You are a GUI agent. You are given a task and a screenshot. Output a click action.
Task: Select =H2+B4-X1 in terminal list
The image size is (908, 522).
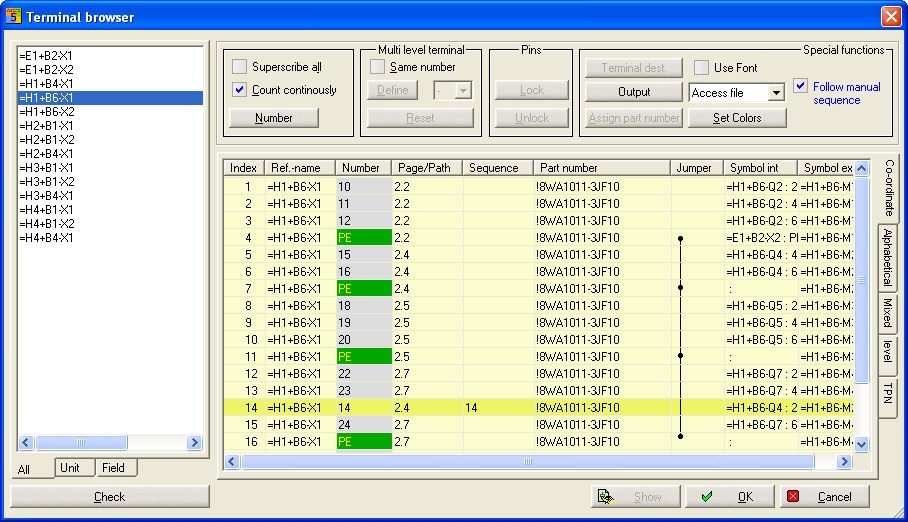(x=110, y=154)
